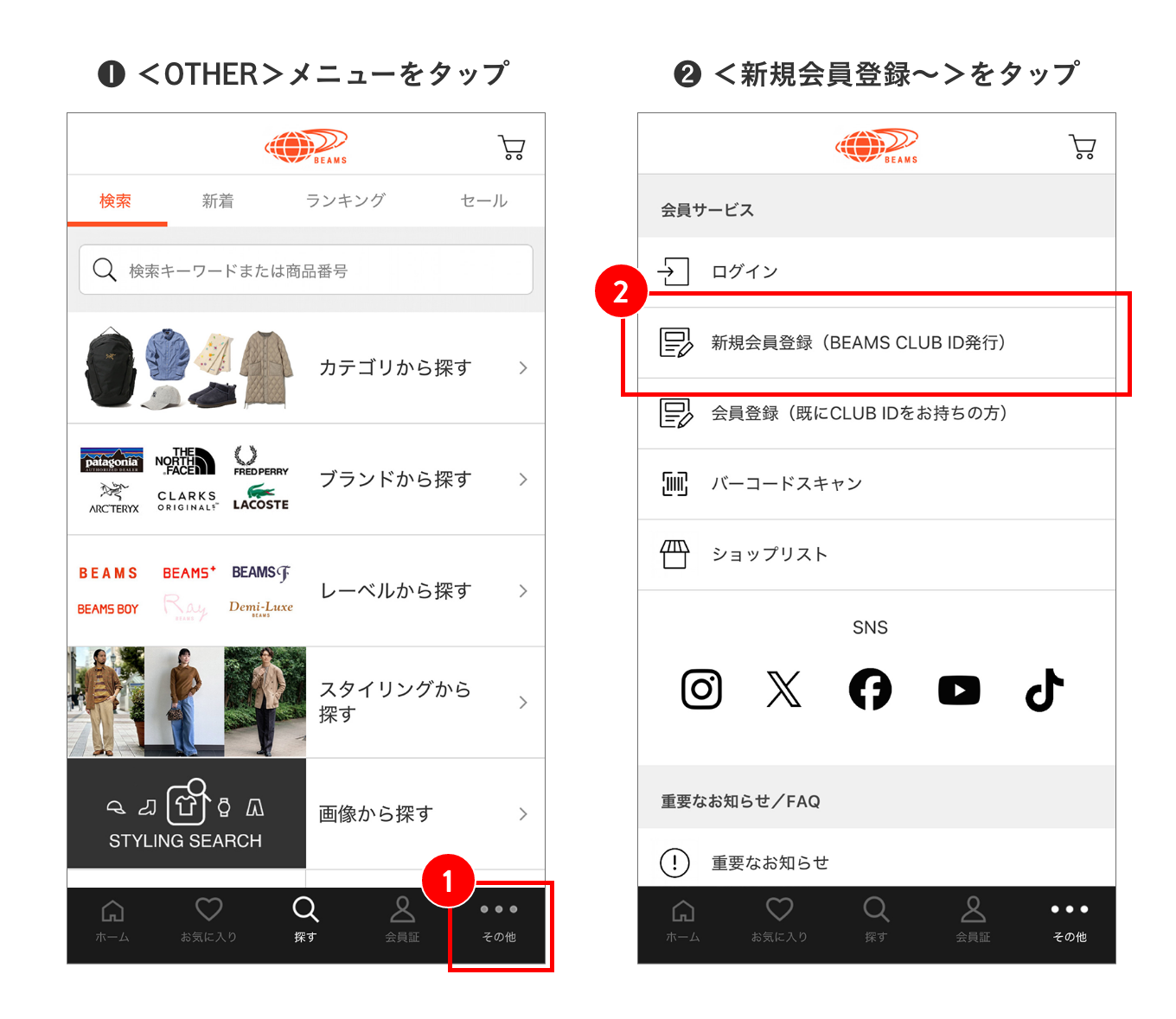Open TikTok icon under SNS

tap(1045, 690)
